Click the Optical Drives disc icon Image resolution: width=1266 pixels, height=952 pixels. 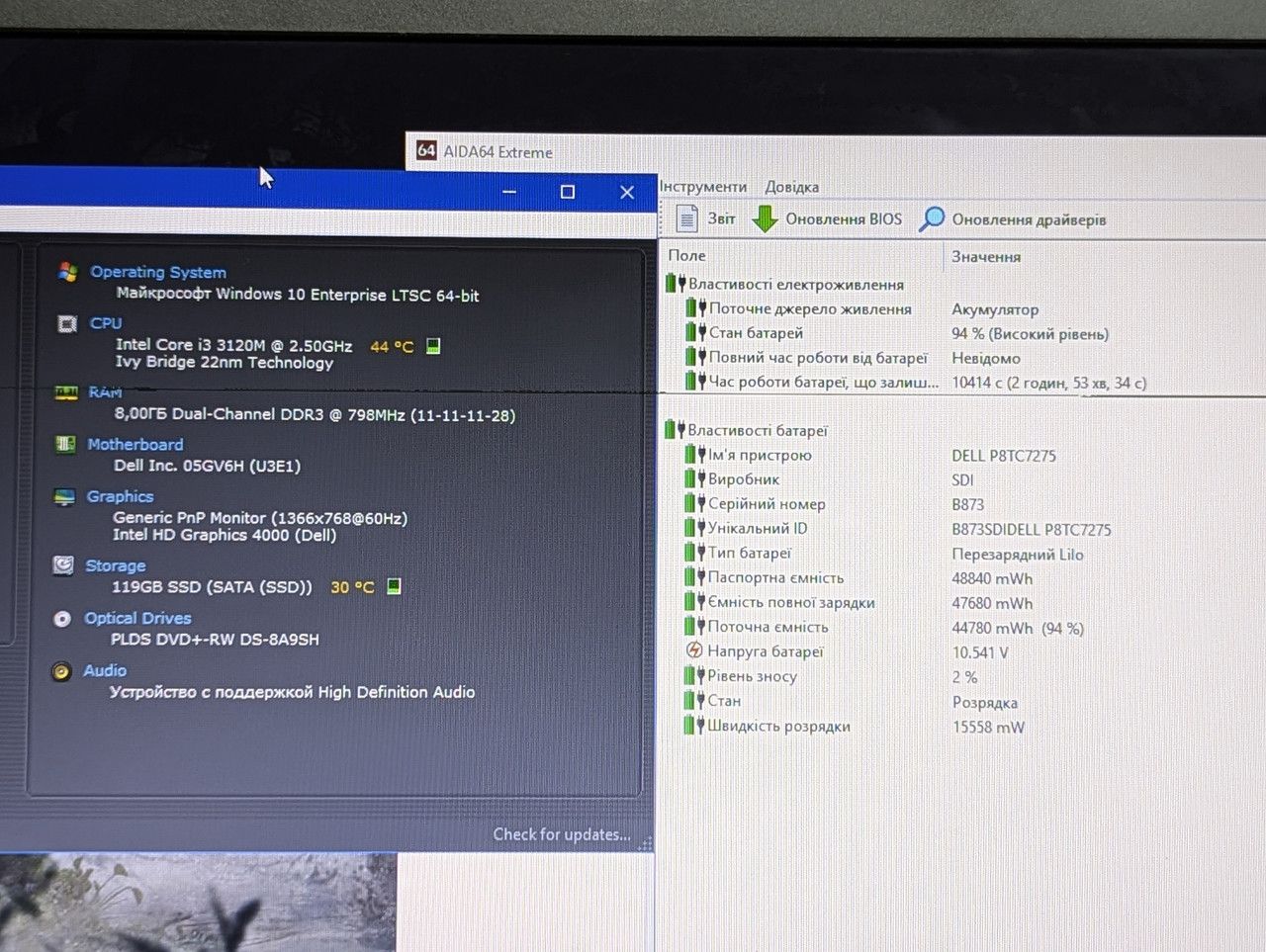[x=62, y=619]
